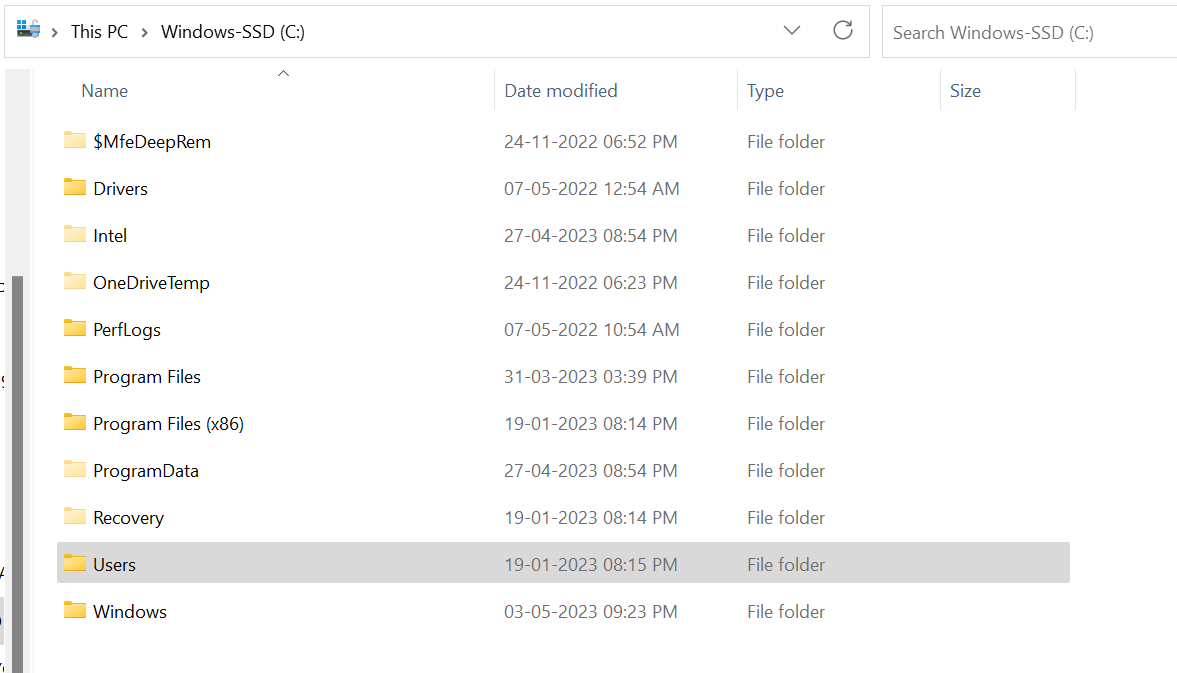
Task: Open the Windows folder icon
Action: (x=75, y=611)
